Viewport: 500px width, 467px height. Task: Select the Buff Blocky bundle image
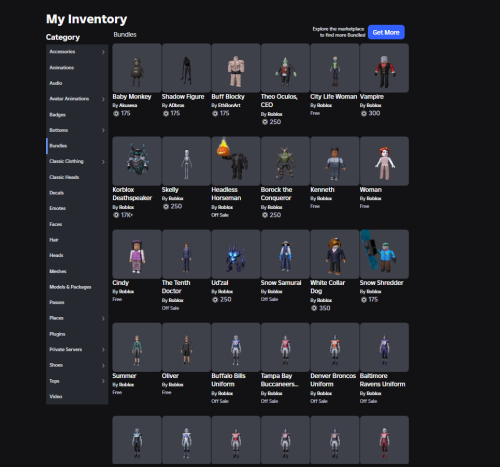(236, 68)
